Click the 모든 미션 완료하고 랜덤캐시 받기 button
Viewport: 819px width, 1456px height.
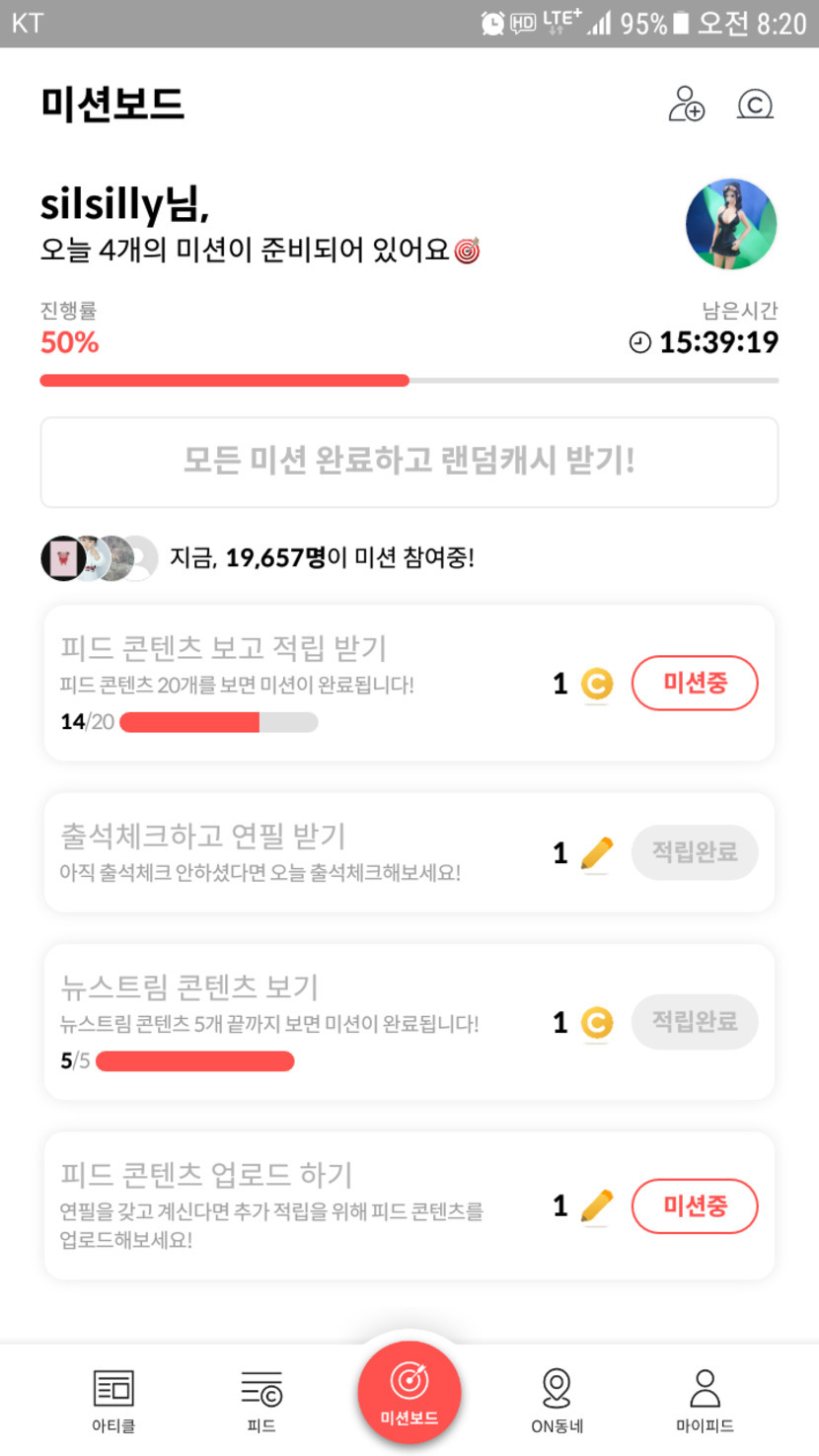pyautogui.click(x=409, y=462)
